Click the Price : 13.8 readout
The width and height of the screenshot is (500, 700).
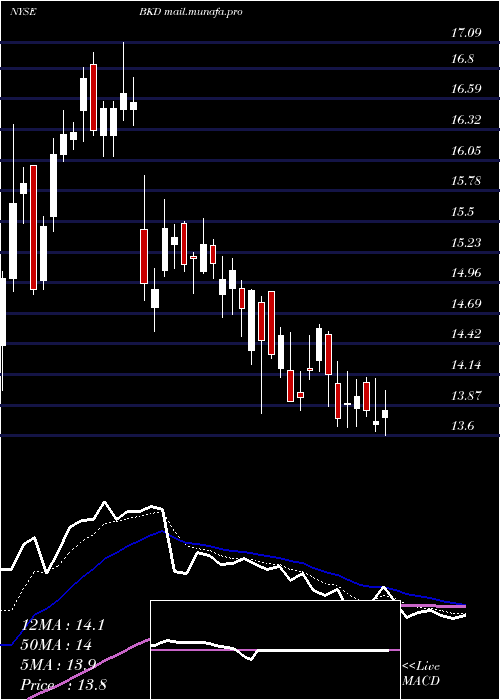coord(63,685)
